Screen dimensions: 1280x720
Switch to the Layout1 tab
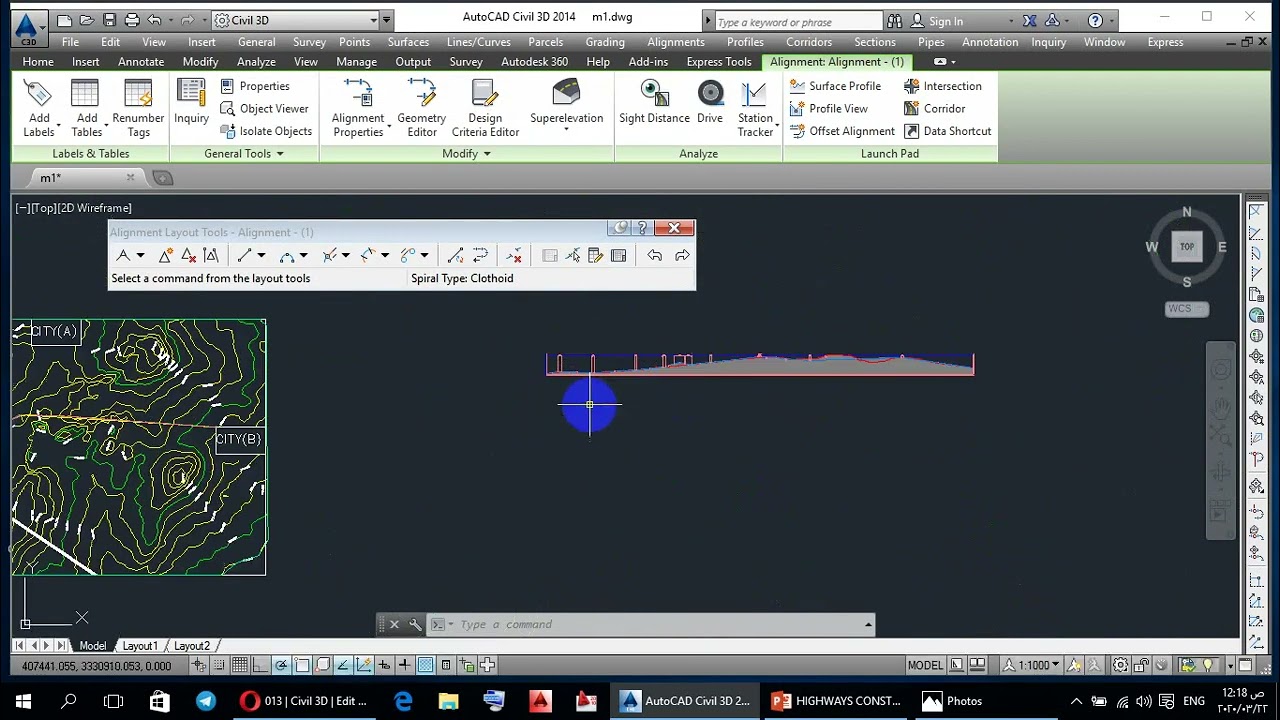(140, 646)
